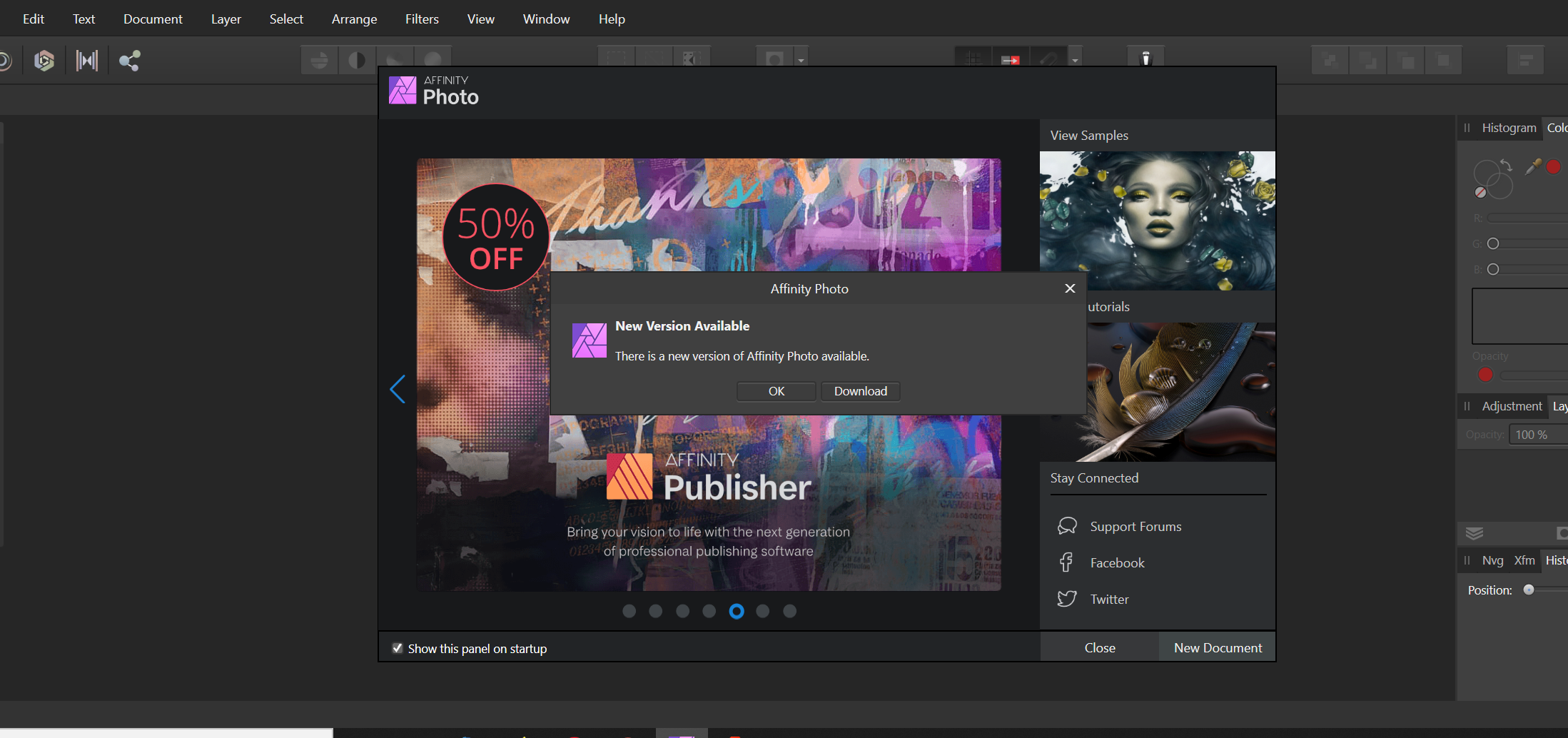Select the second carousel dot

coord(656,611)
